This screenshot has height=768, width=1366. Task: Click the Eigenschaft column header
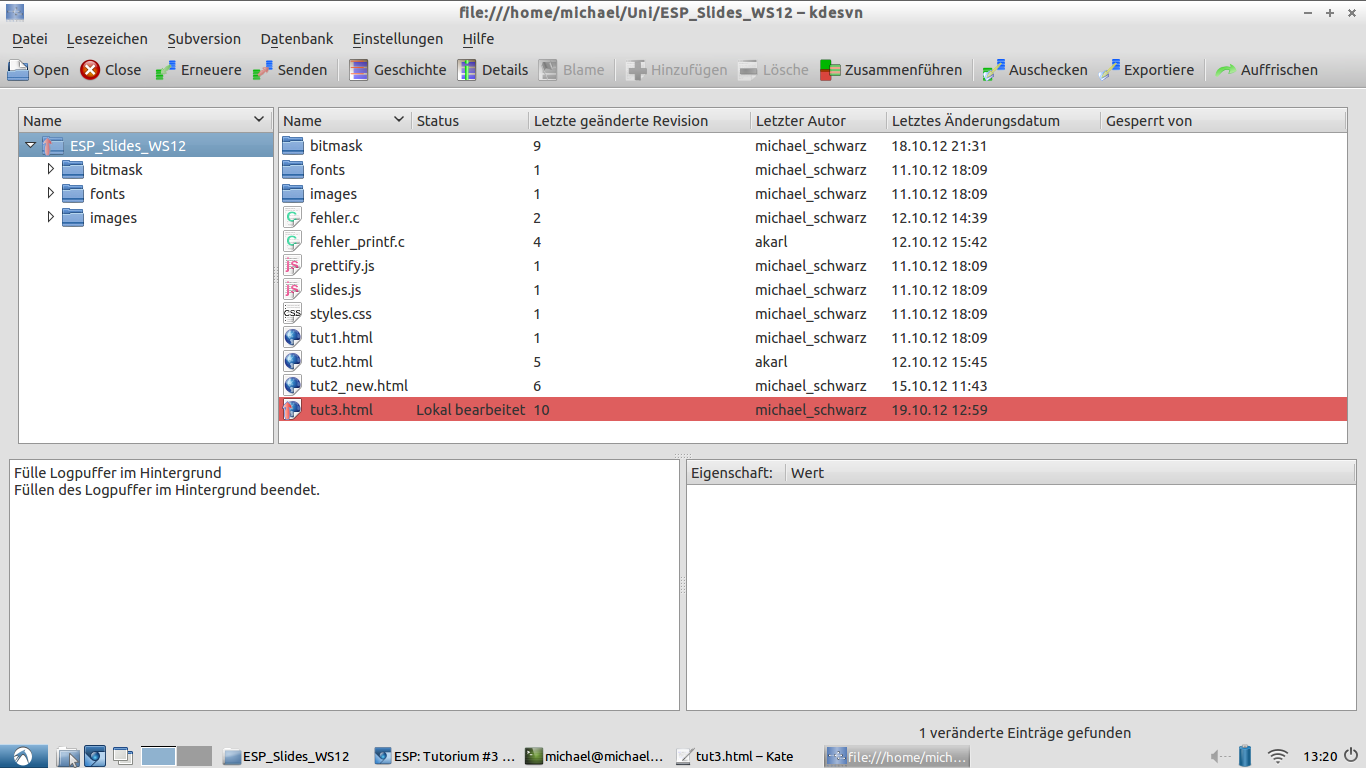[x=735, y=473]
